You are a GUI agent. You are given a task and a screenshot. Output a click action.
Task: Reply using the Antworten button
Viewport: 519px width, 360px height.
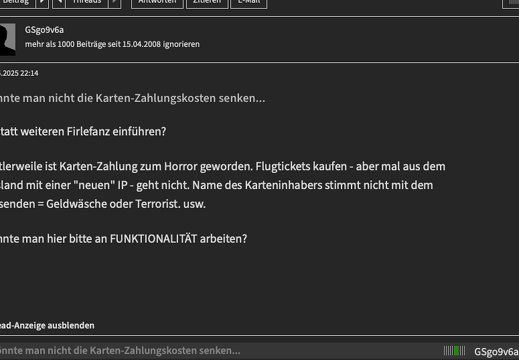pos(157,2)
